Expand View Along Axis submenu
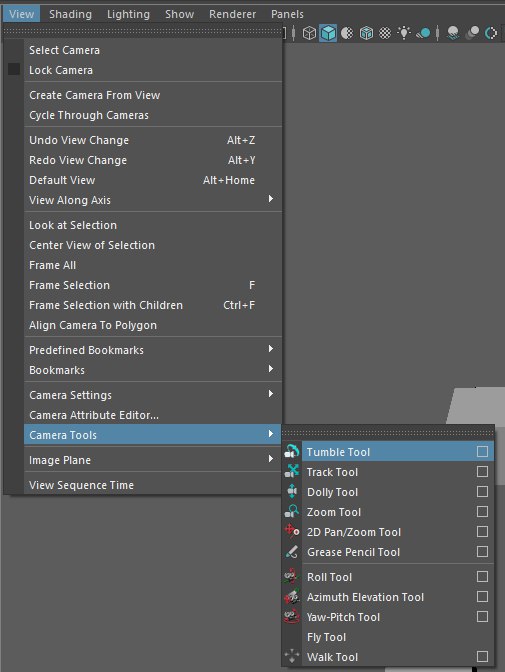 (x=153, y=200)
